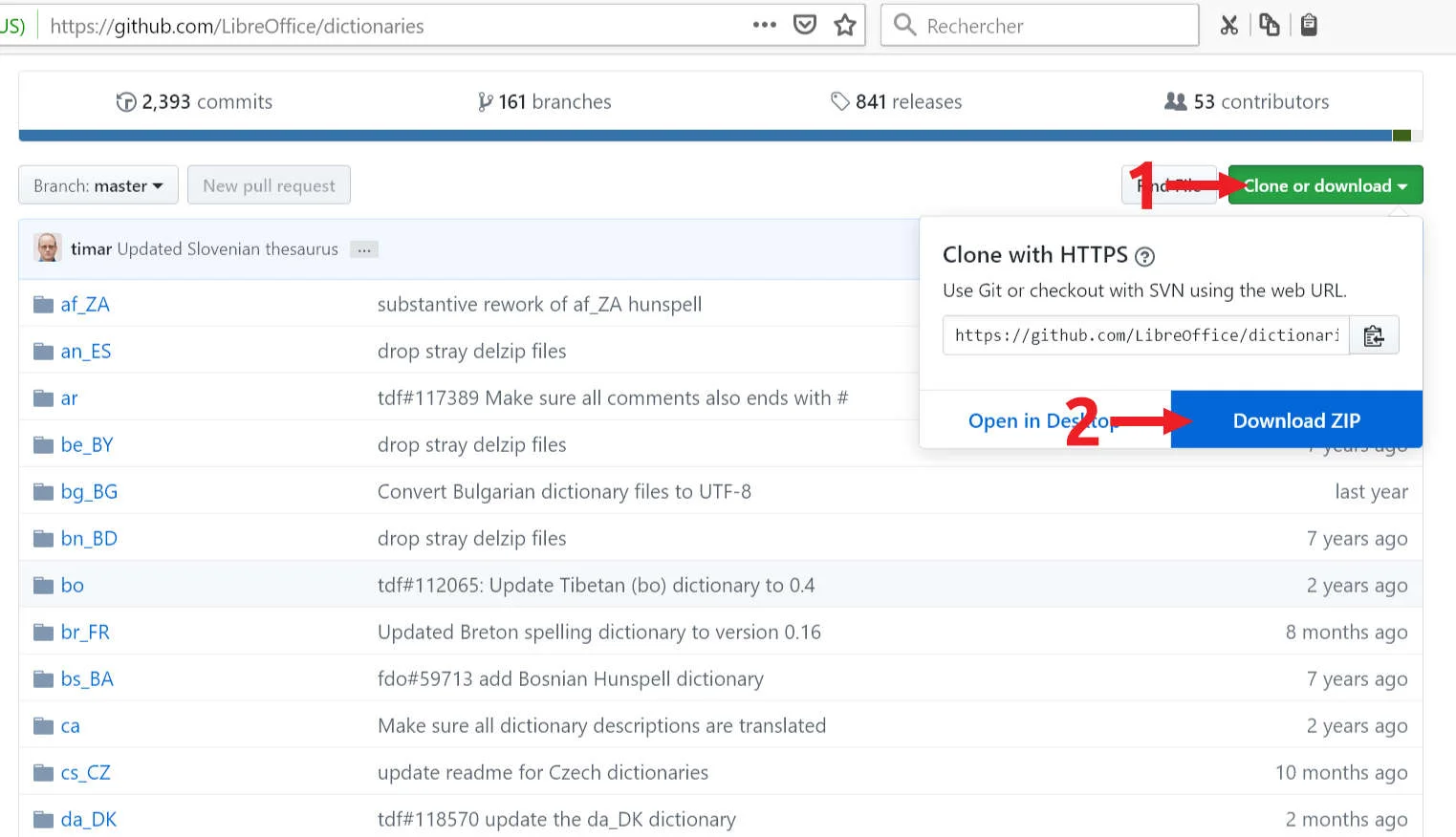Viewport: 1456px width, 837px height.
Task: Click the be_BY folder icon
Action: click(43, 445)
